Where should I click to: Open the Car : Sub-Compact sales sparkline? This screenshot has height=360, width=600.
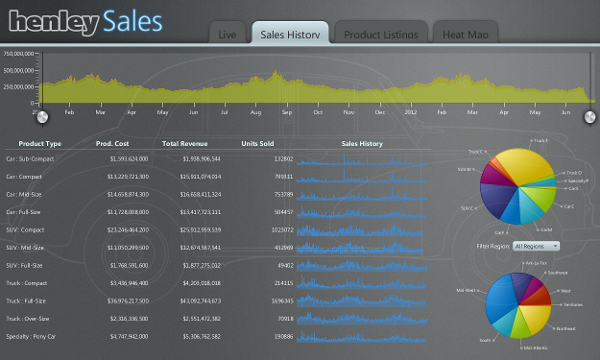tap(362, 160)
